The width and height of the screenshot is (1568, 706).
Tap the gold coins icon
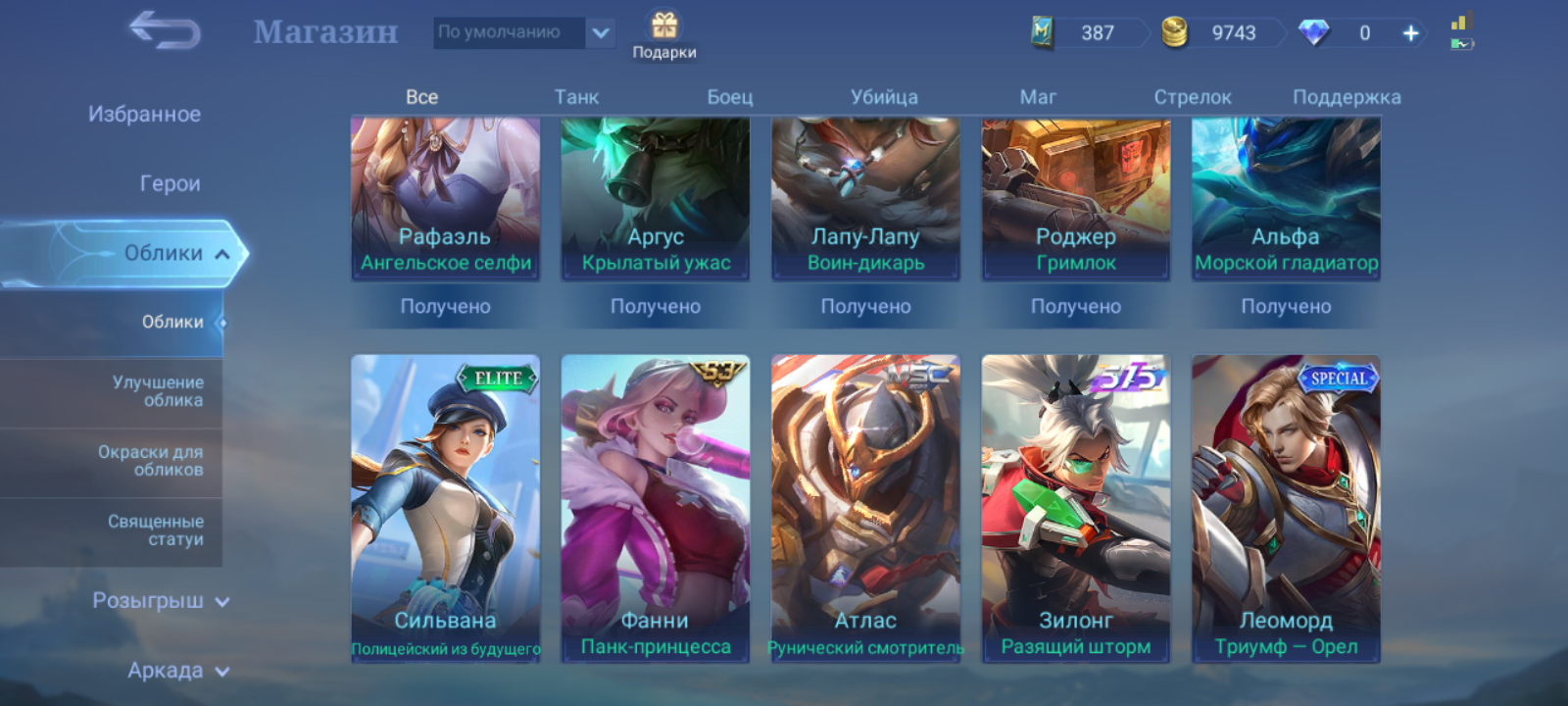(1174, 32)
